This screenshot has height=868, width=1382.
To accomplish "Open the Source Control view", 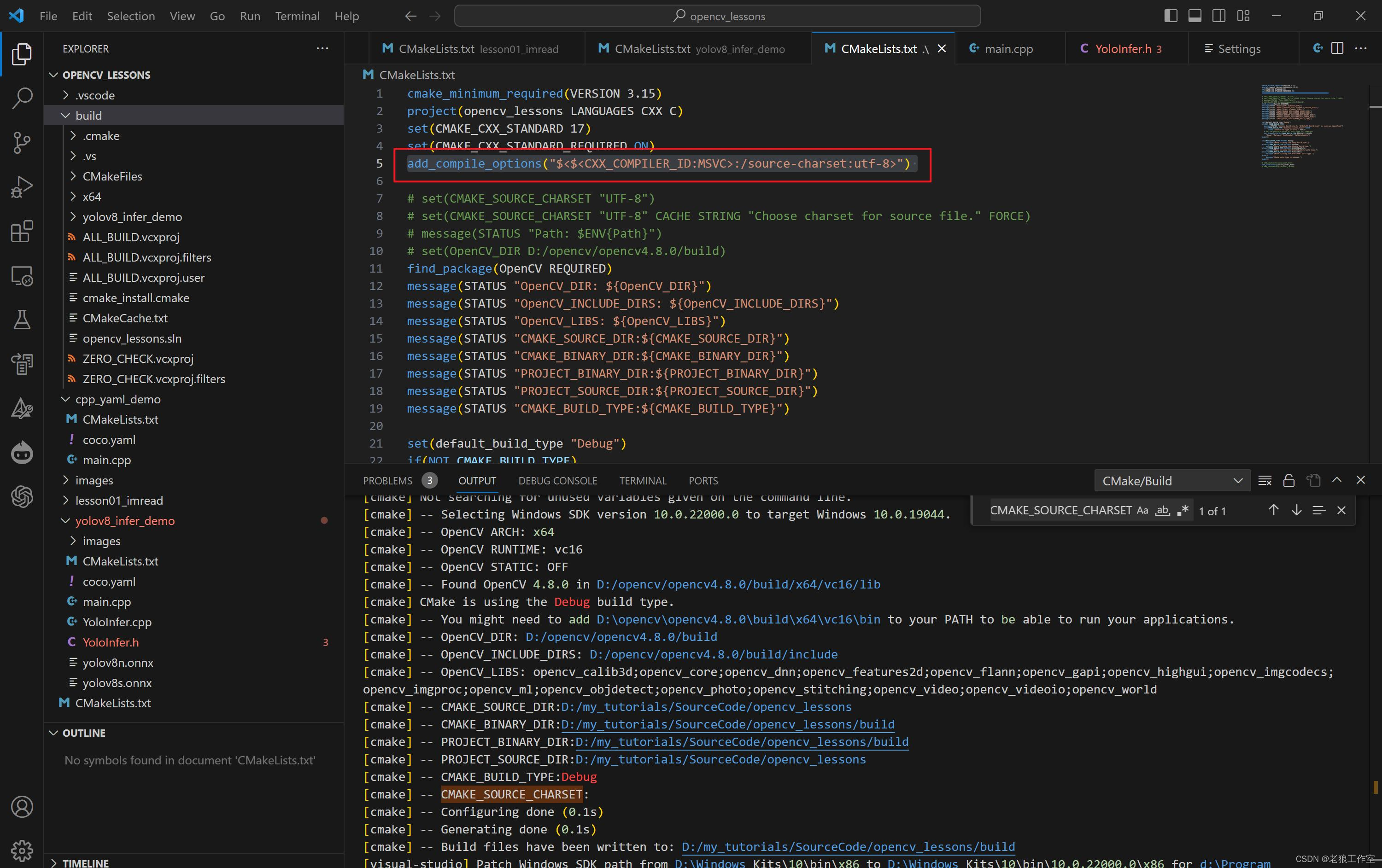I will pos(22,143).
